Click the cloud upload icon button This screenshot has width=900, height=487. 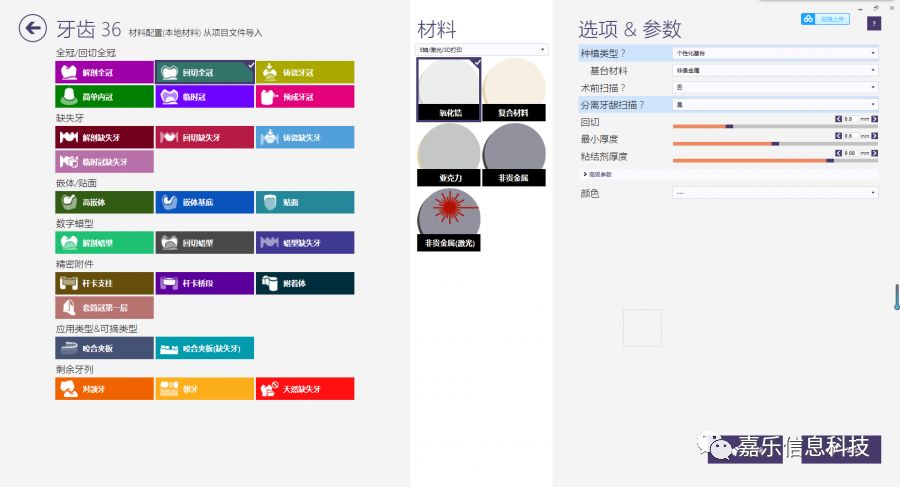coord(825,19)
